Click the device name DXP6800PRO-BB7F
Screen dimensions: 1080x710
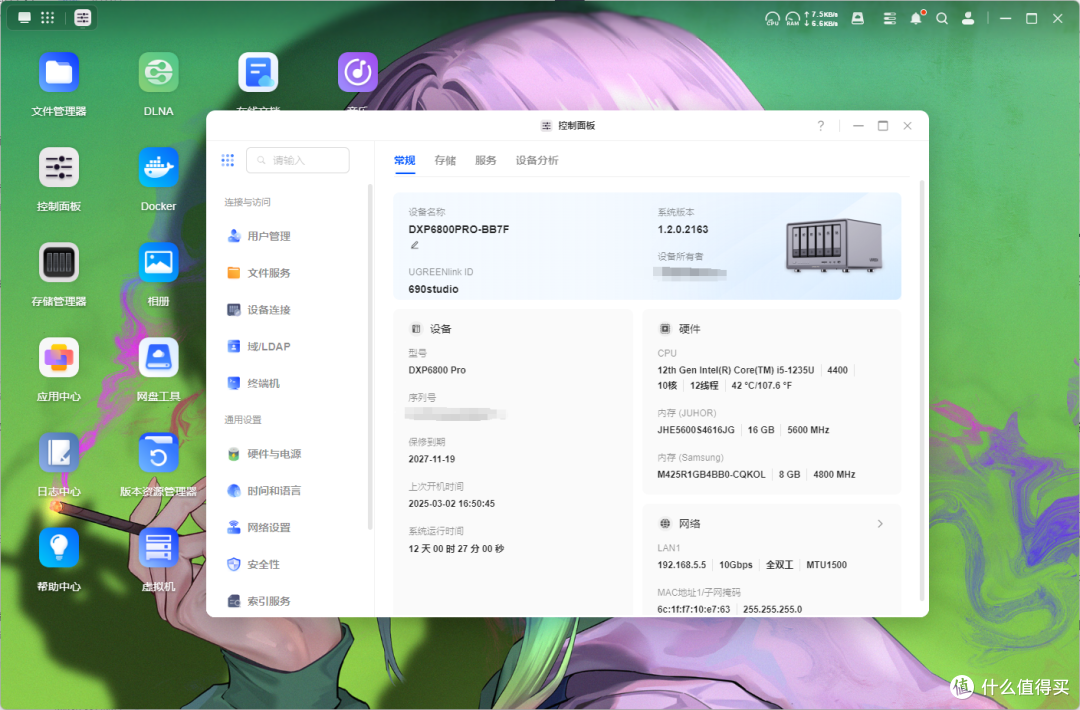pyautogui.click(x=459, y=229)
